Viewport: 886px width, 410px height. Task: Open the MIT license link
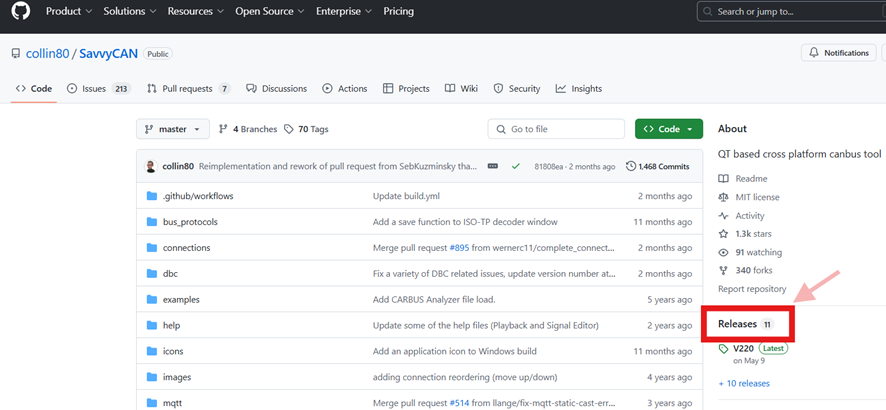tap(757, 197)
